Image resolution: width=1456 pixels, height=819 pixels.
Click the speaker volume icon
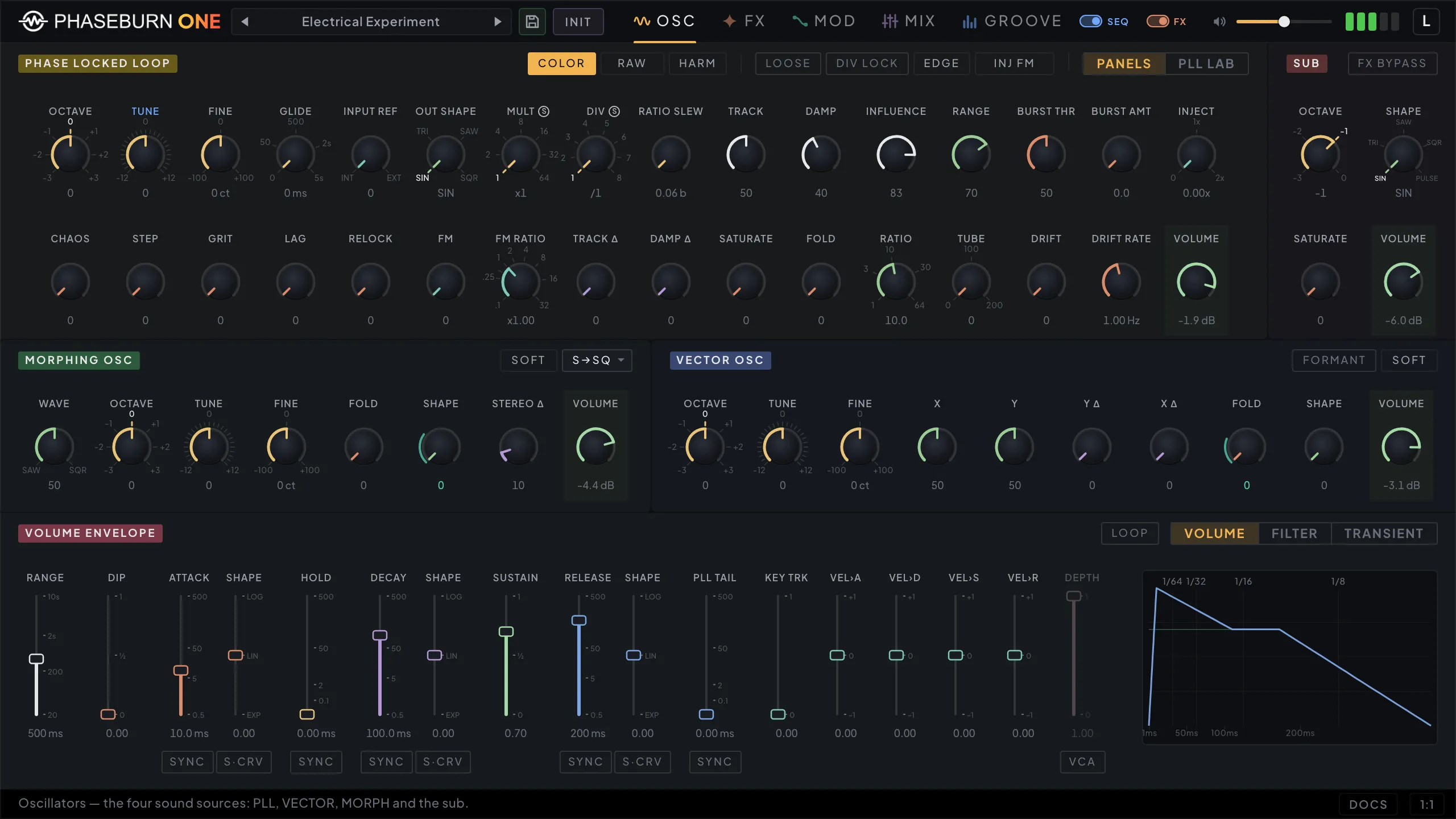pyautogui.click(x=1219, y=22)
